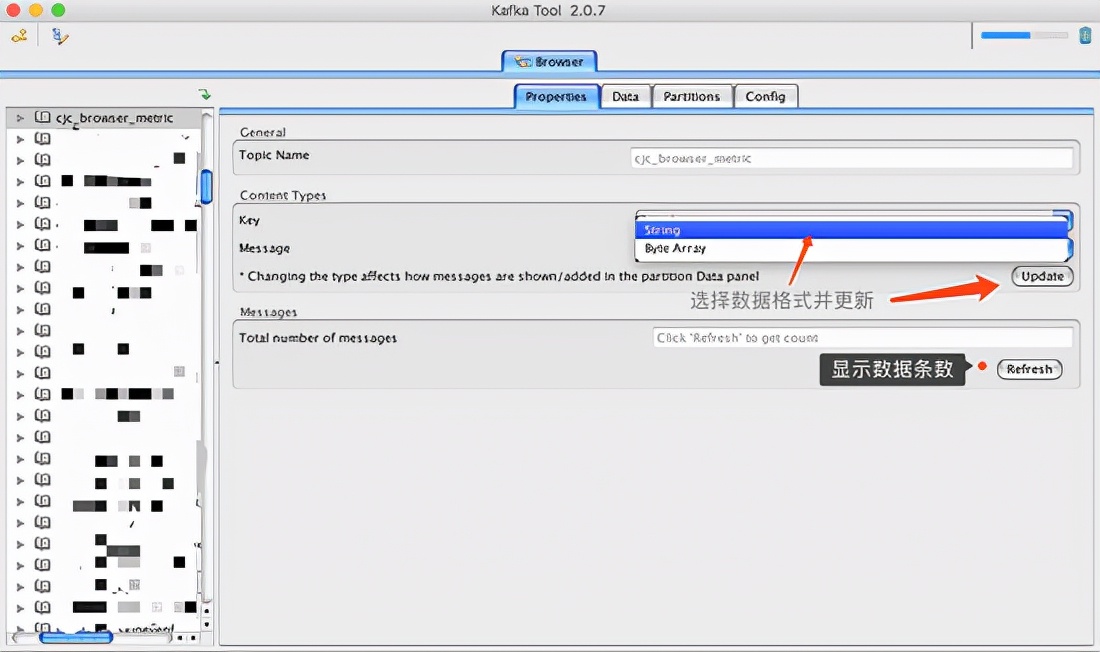Image resolution: width=1100 pixels, height=652 pixels.
Task: Open the Partitions tab
Action: 692,97
